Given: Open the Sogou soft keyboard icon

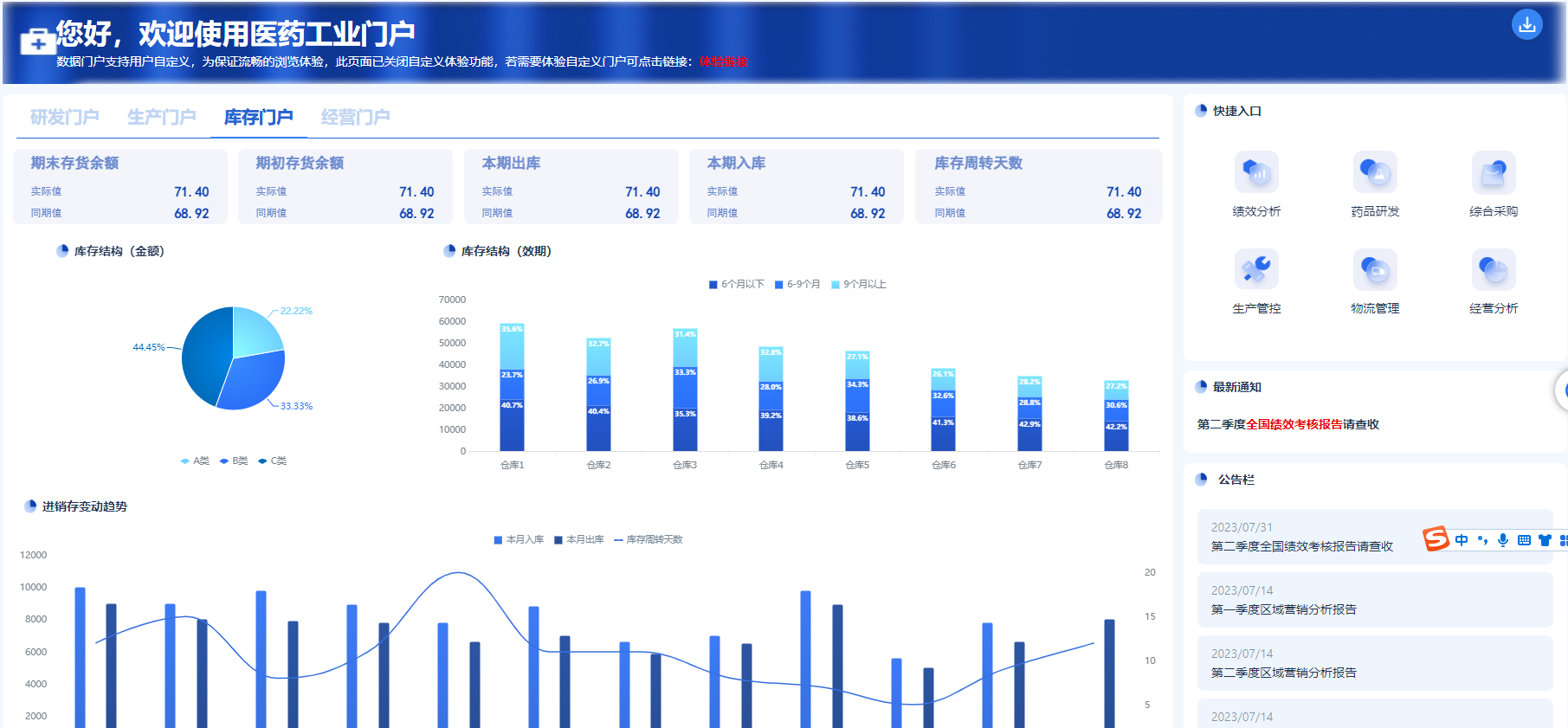Looking at the screenshot, I should click(1524, 540).
